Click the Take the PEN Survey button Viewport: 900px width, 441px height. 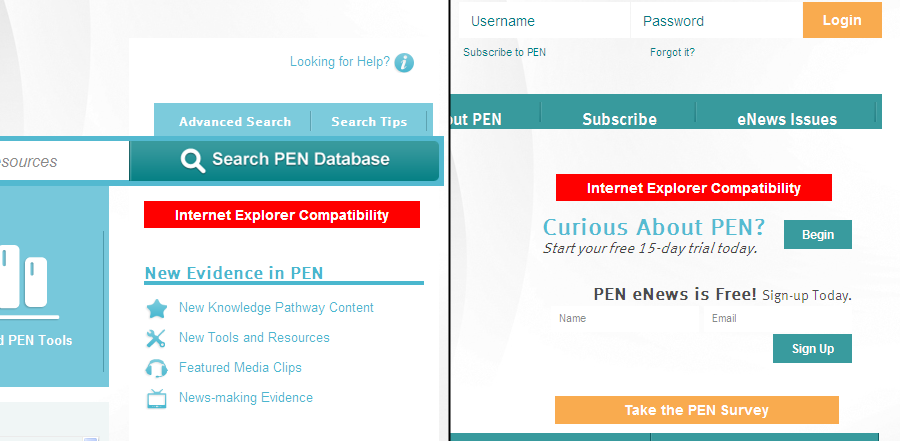click(x=697, y=410)
